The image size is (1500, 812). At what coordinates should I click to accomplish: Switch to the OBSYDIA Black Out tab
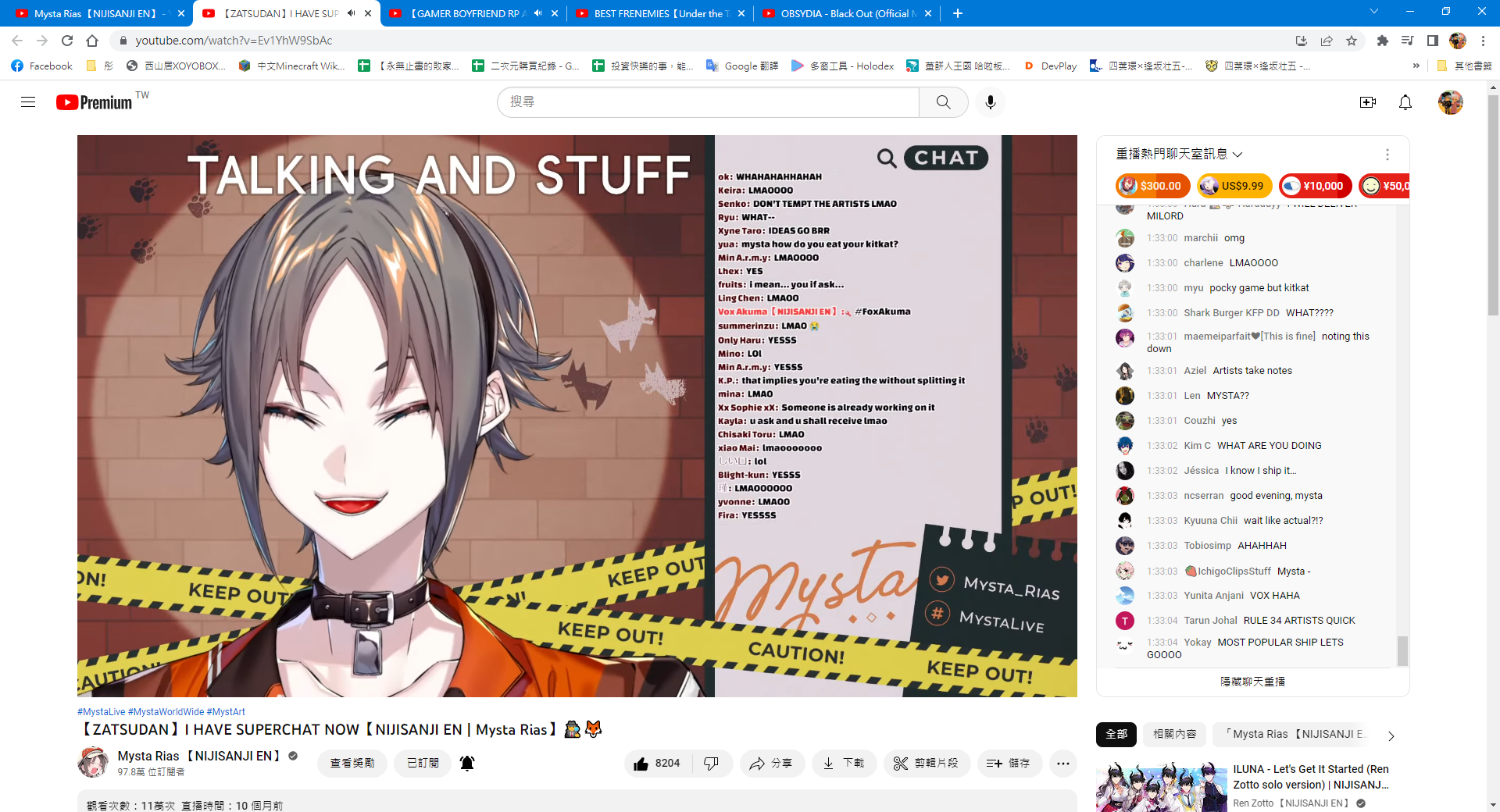[x=848, y=13]
